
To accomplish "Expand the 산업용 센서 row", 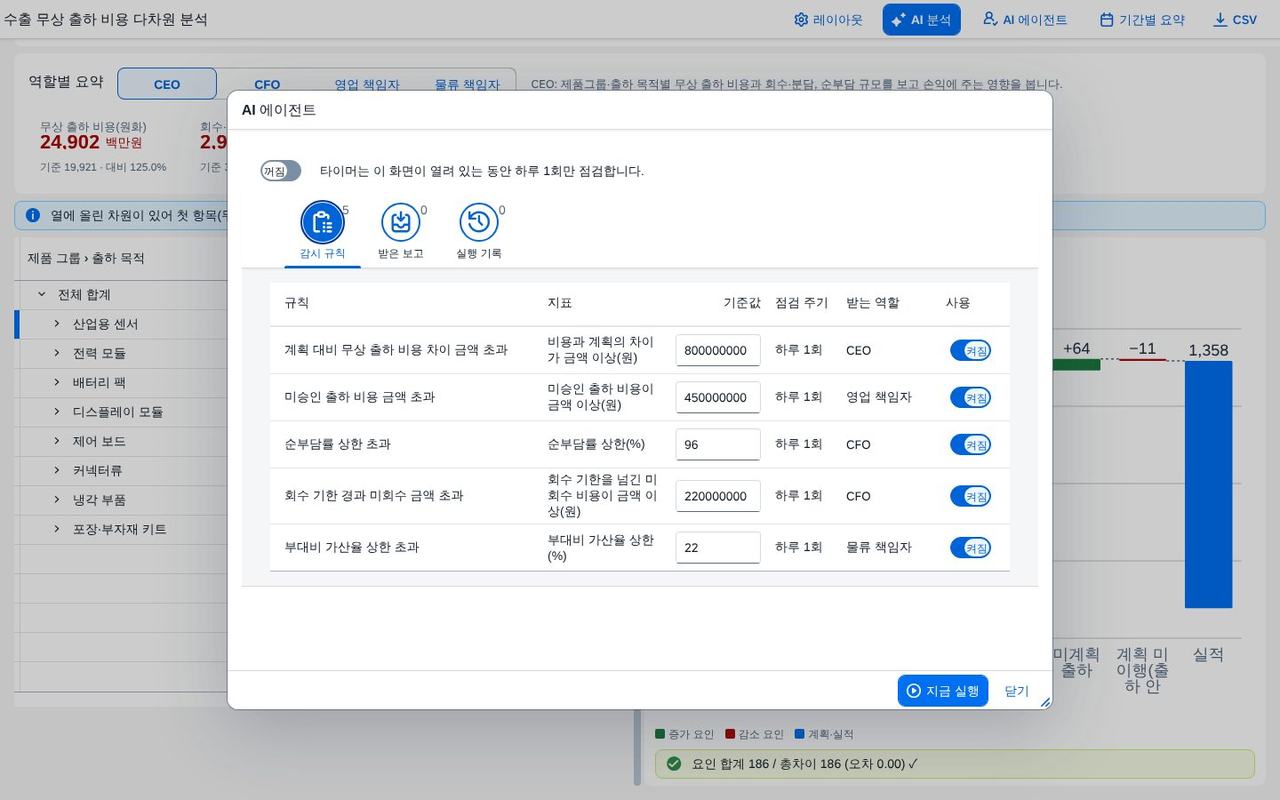I will (x=57, y=324).
